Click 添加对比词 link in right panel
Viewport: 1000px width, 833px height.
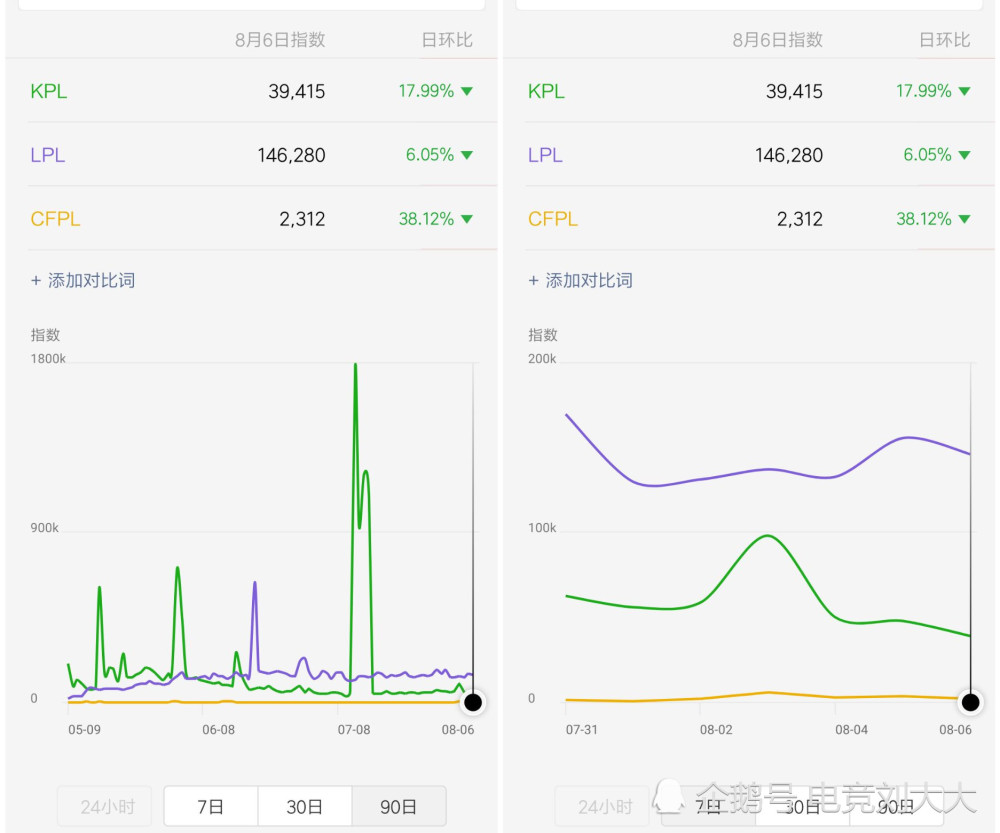(x=580, y=281)
